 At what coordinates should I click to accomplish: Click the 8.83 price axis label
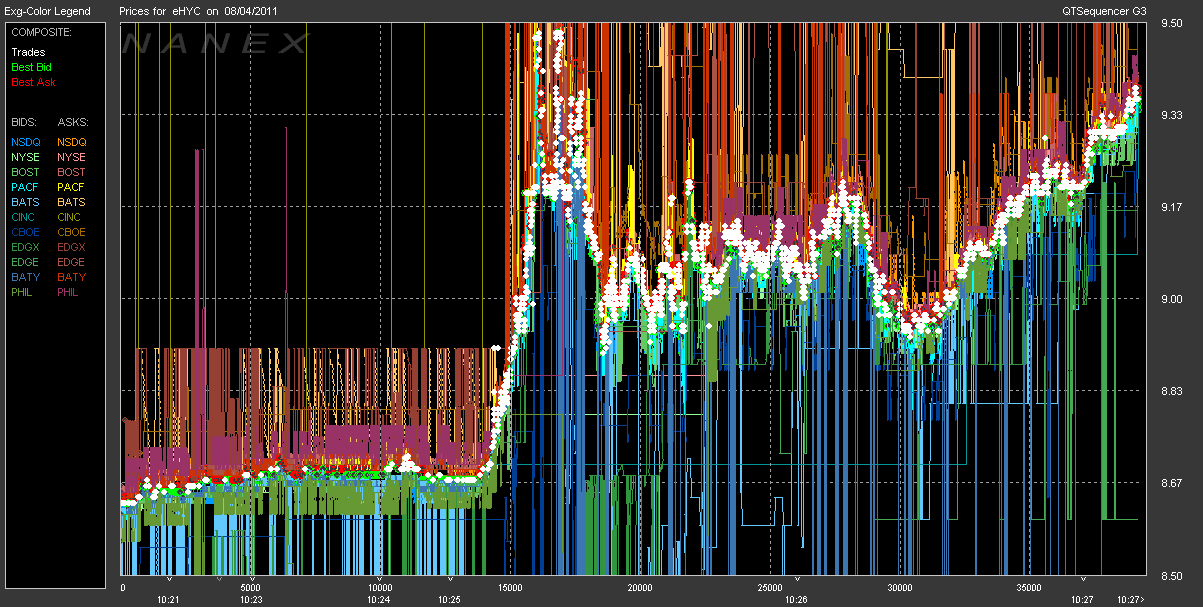click(x=1171, y=391)
